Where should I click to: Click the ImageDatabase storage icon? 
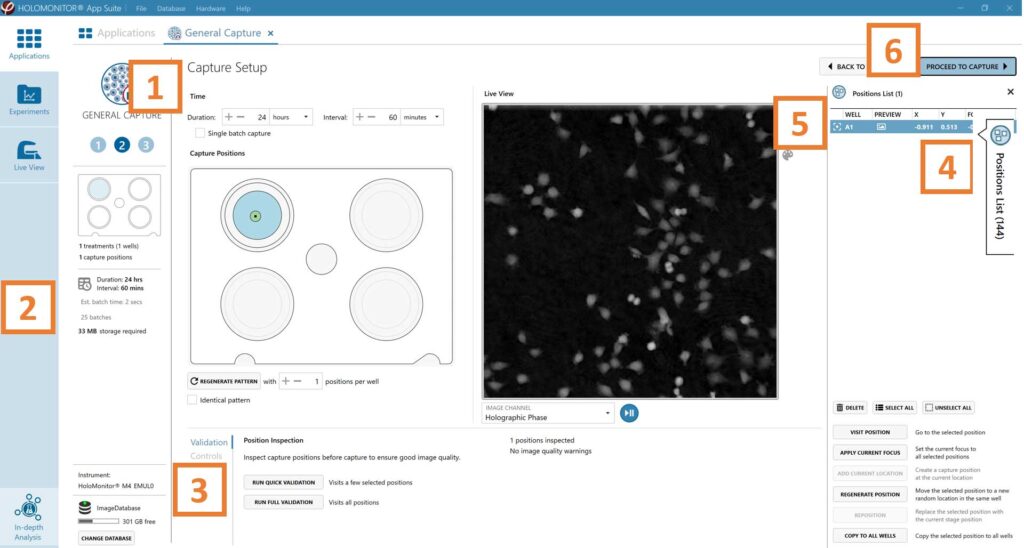pos(85,508)
